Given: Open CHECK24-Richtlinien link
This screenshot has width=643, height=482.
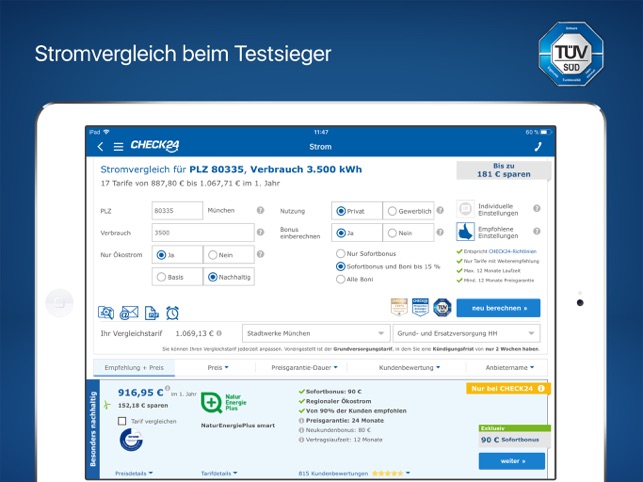Looking at the screenshot, I should click(513, 251).
